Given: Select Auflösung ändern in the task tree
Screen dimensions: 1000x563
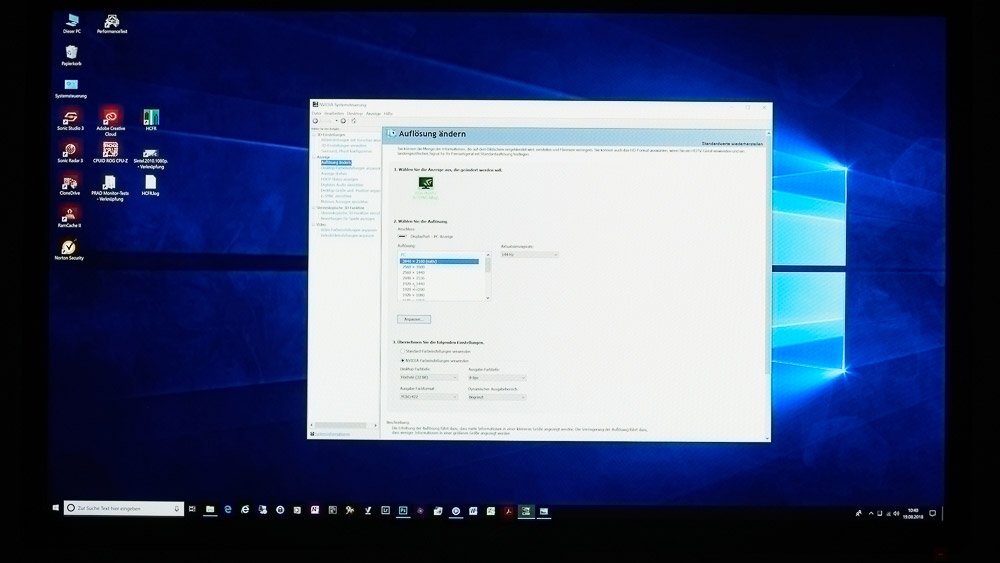Looking at the screenshot, I should click(x=336, y=163).
